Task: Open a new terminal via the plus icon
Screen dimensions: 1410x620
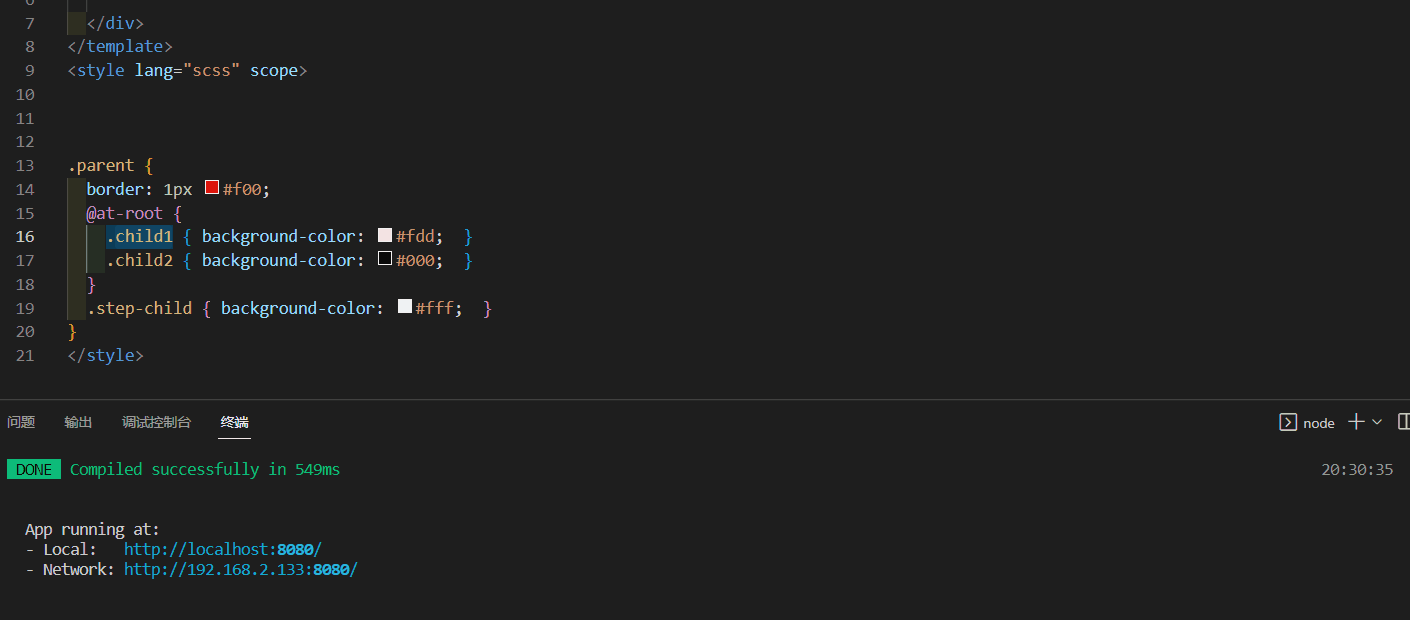Action: 1355,422
